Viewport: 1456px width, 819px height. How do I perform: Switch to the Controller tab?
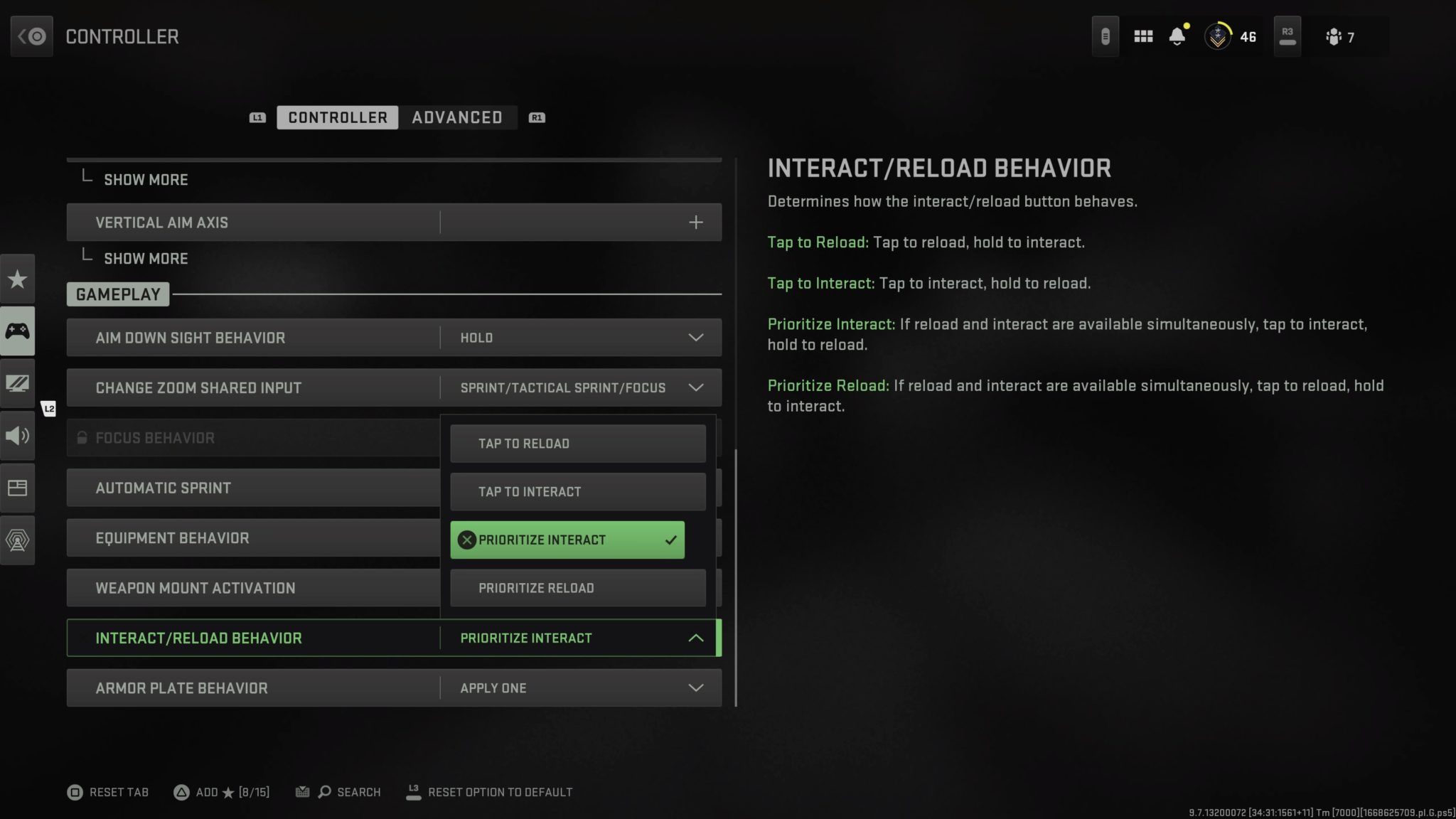(x=337, y=117)
